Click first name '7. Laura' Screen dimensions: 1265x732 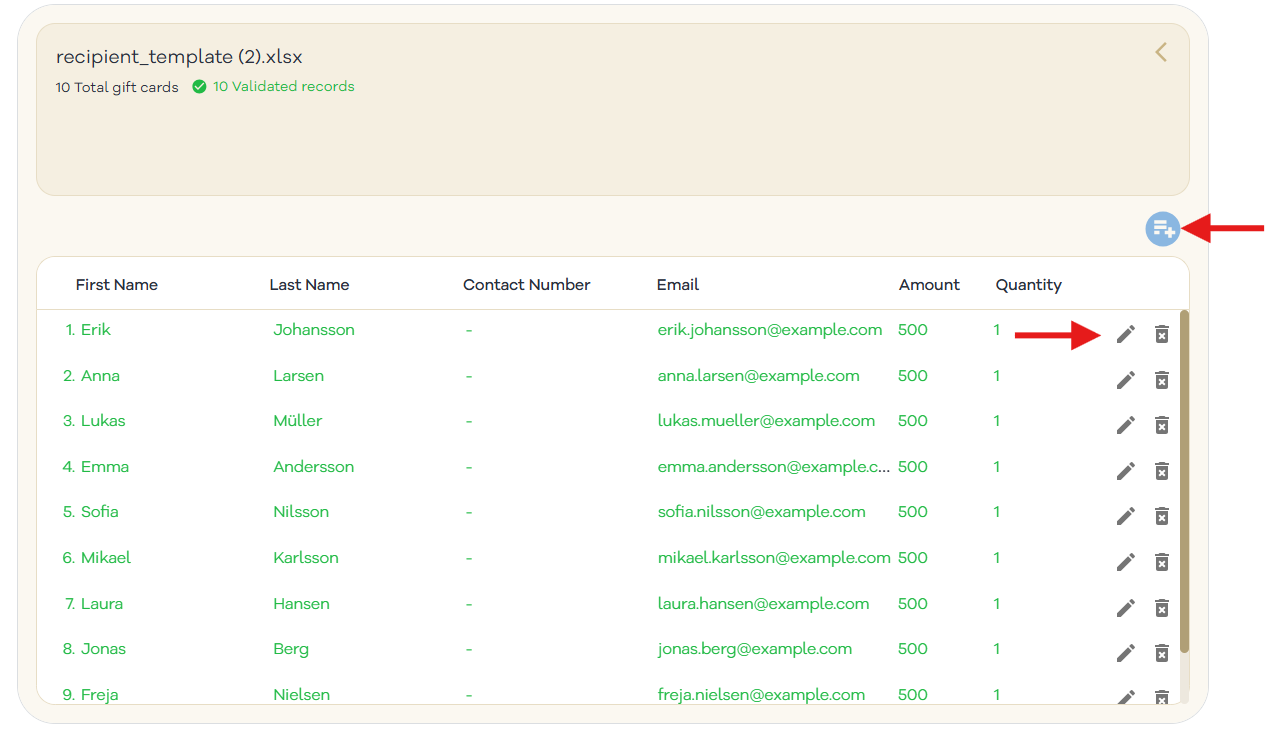pyautogui.click(x=94, y=604)
